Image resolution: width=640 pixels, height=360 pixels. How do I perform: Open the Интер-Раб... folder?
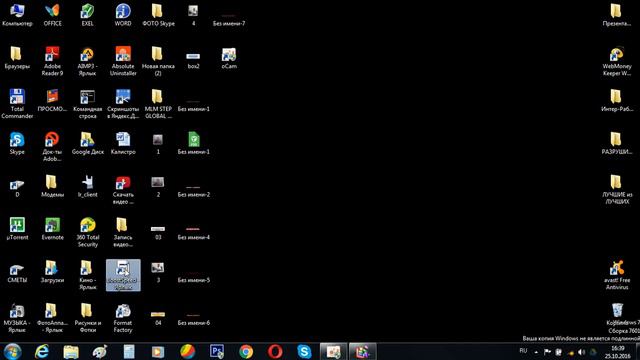[x=617, y=100]
